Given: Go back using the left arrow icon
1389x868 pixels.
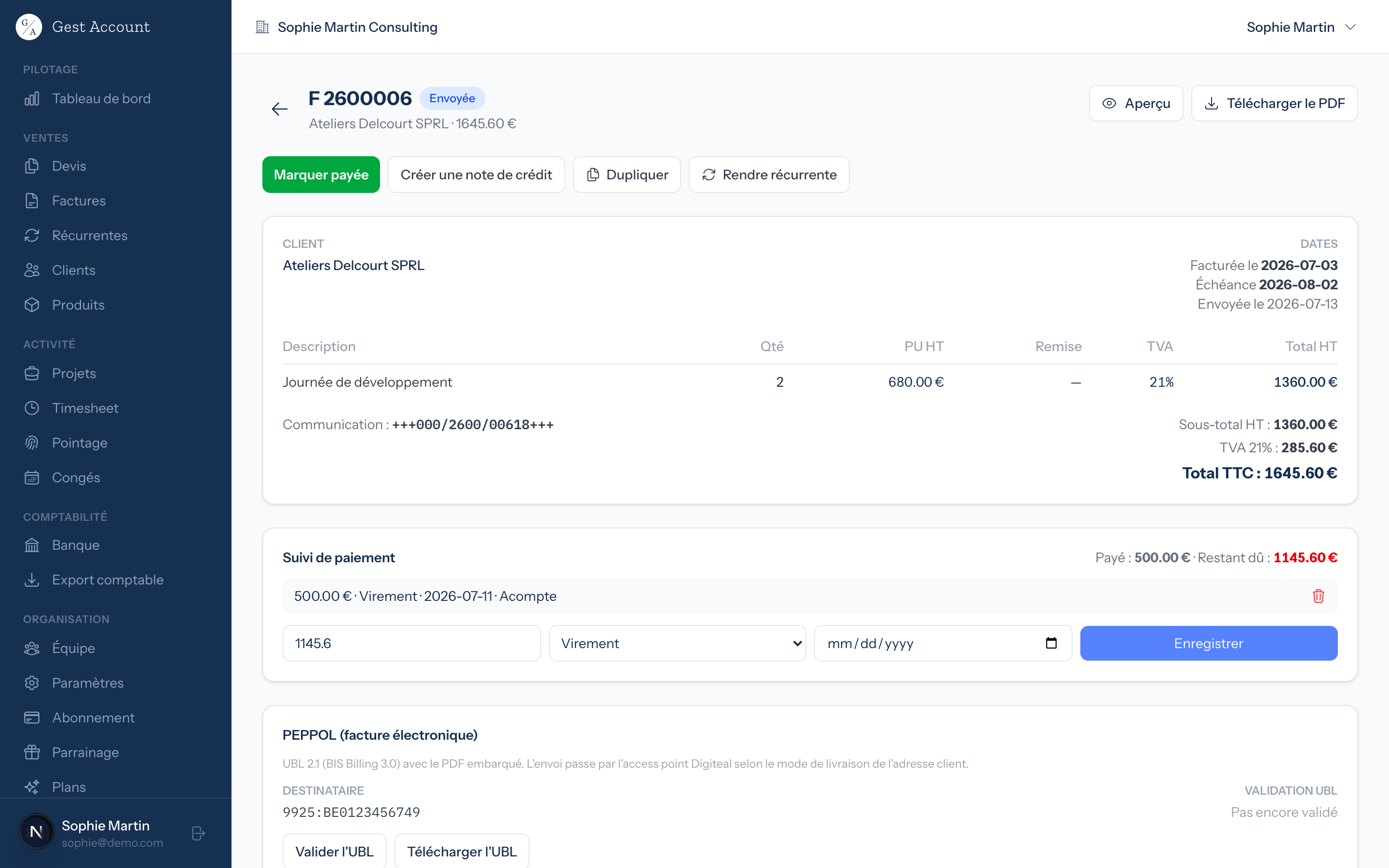Looking at the screenshot, I should 280,109.
